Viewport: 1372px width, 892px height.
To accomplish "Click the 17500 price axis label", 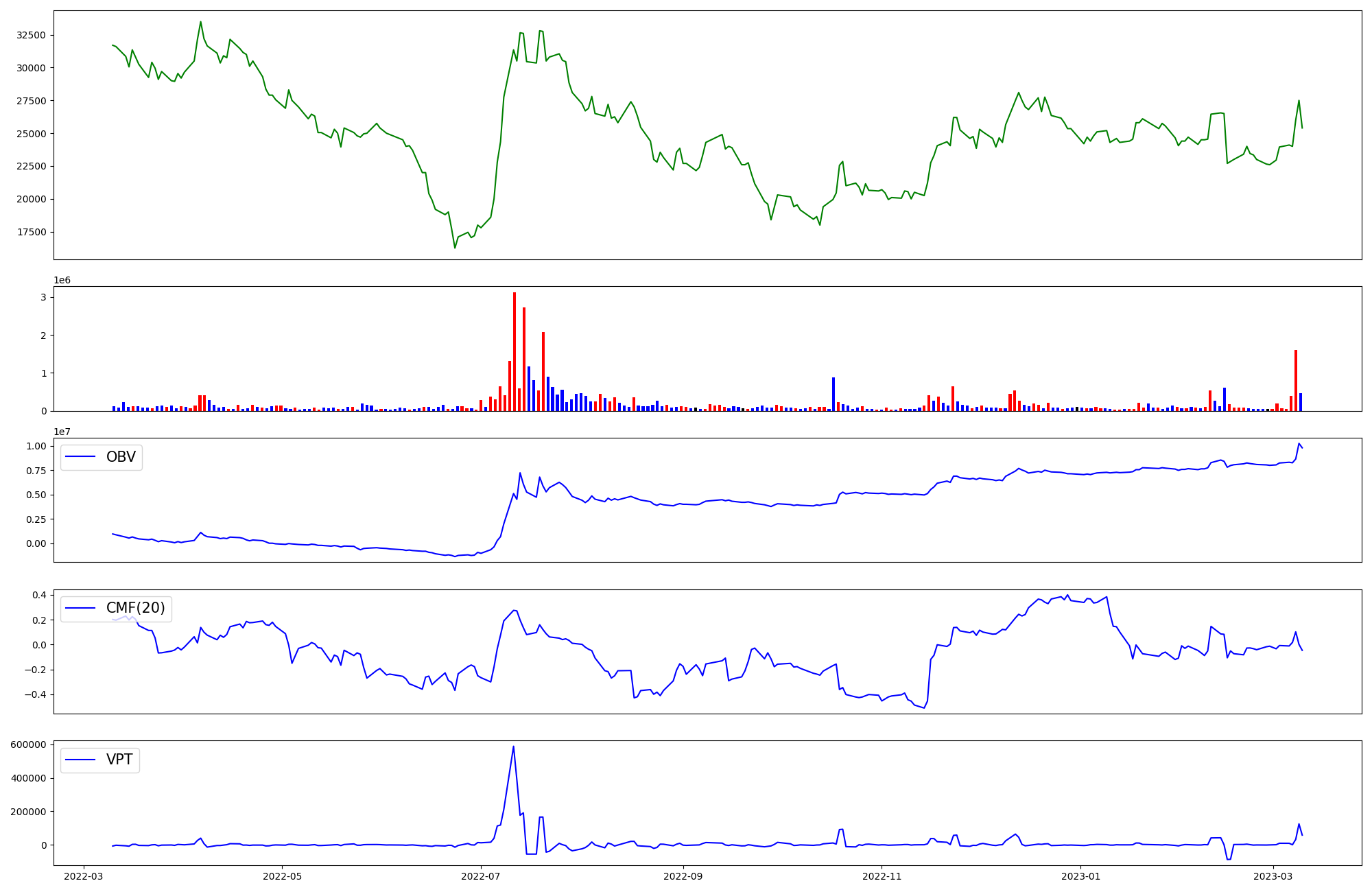I will [x=31, y=232].
